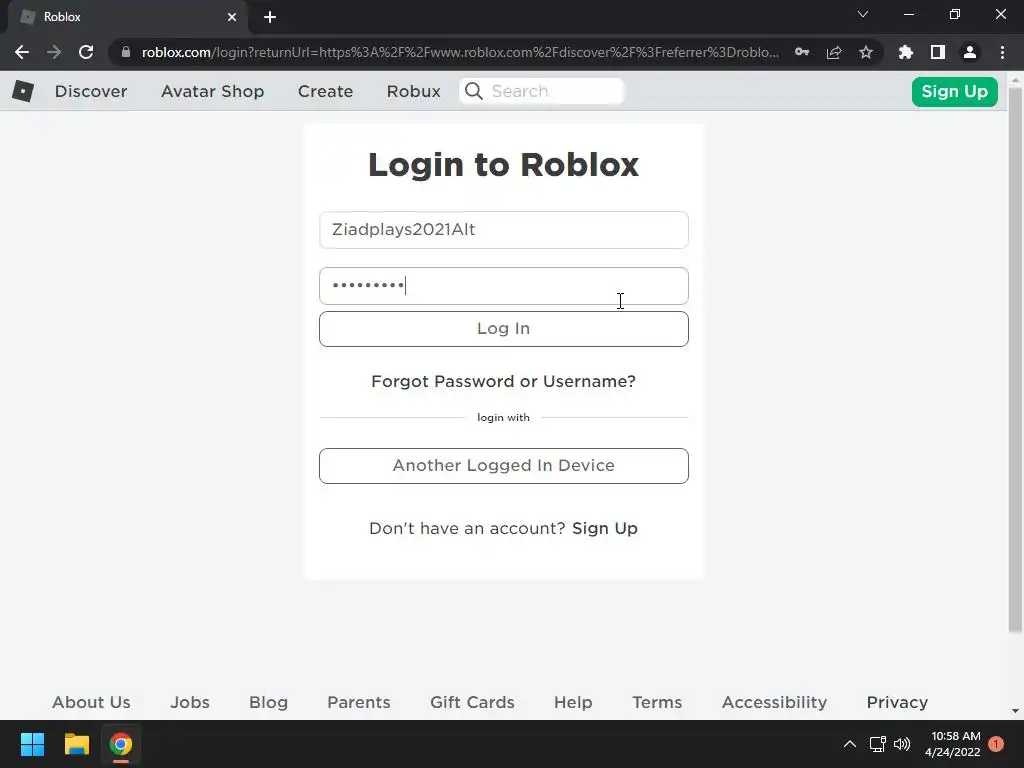Open Jobs footer link
The width and height of the screenshot is (1024, 768).
(x=190, y=702)
